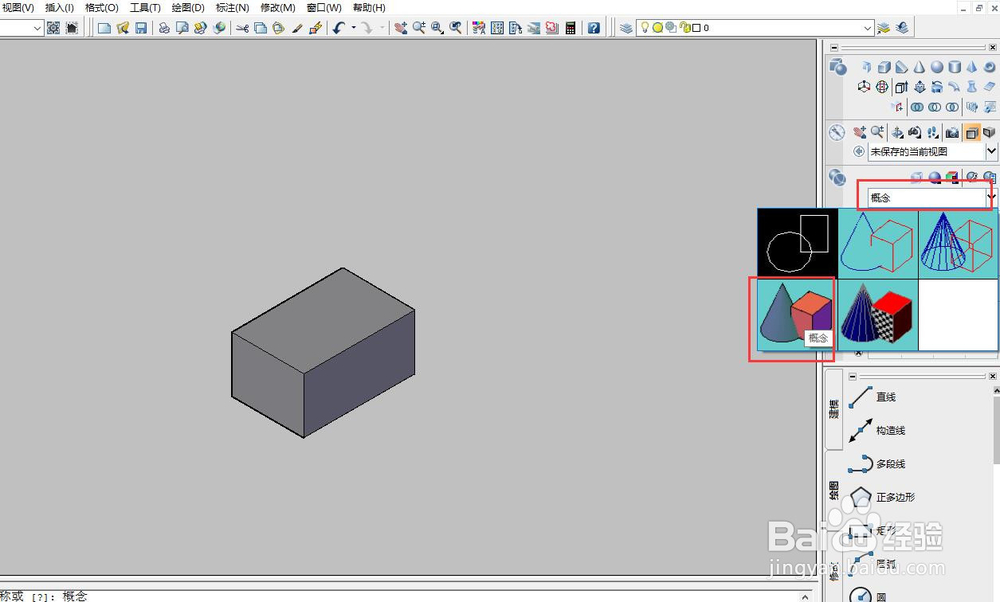The height and width of the screenshot is (602, 1000).
Task: Select the Cone solid tool
Action: pyautogui.click(x=919, y=67)
